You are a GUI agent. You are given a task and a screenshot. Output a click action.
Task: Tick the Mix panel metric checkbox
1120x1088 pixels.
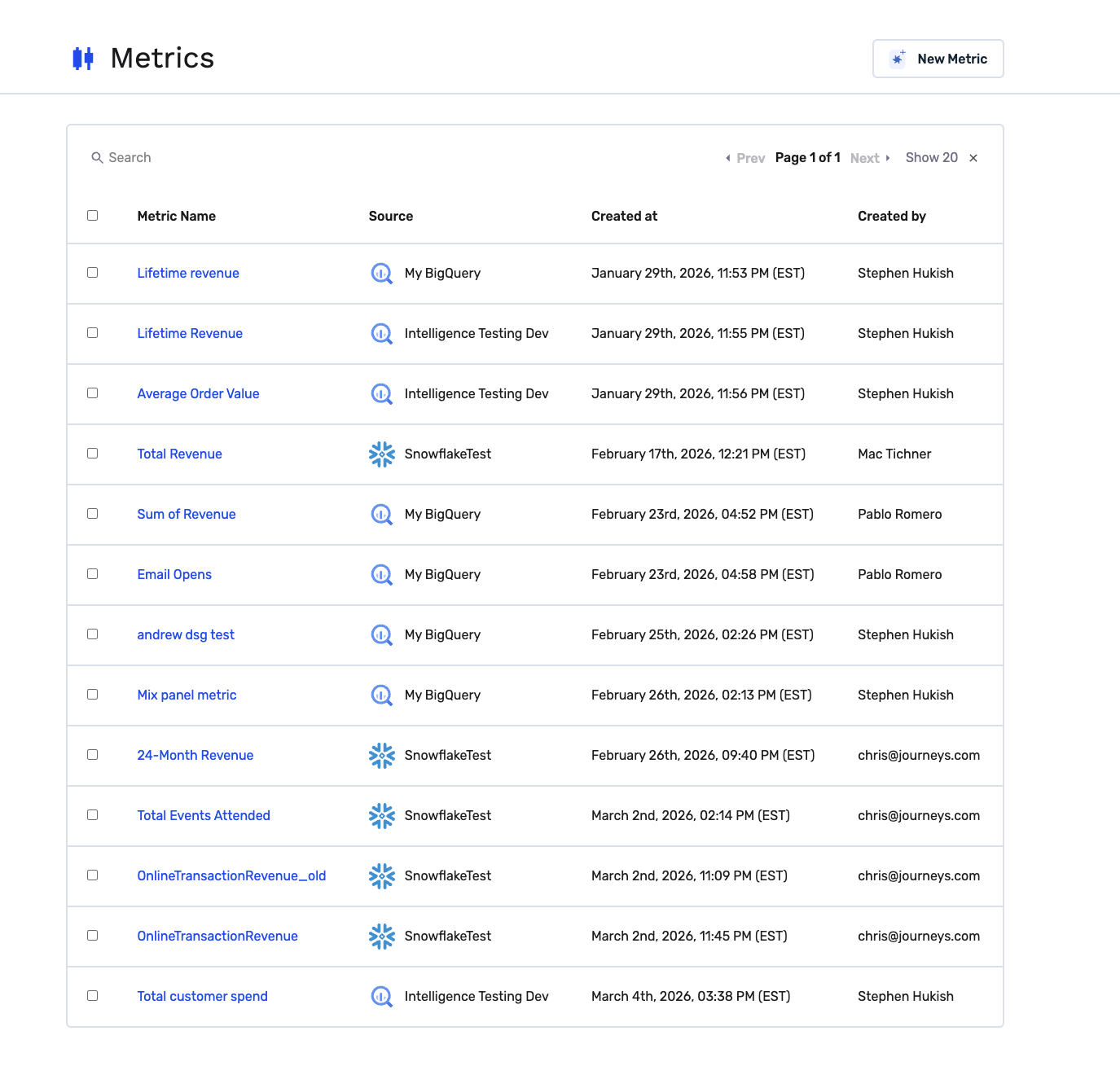(x=93, y=695)
